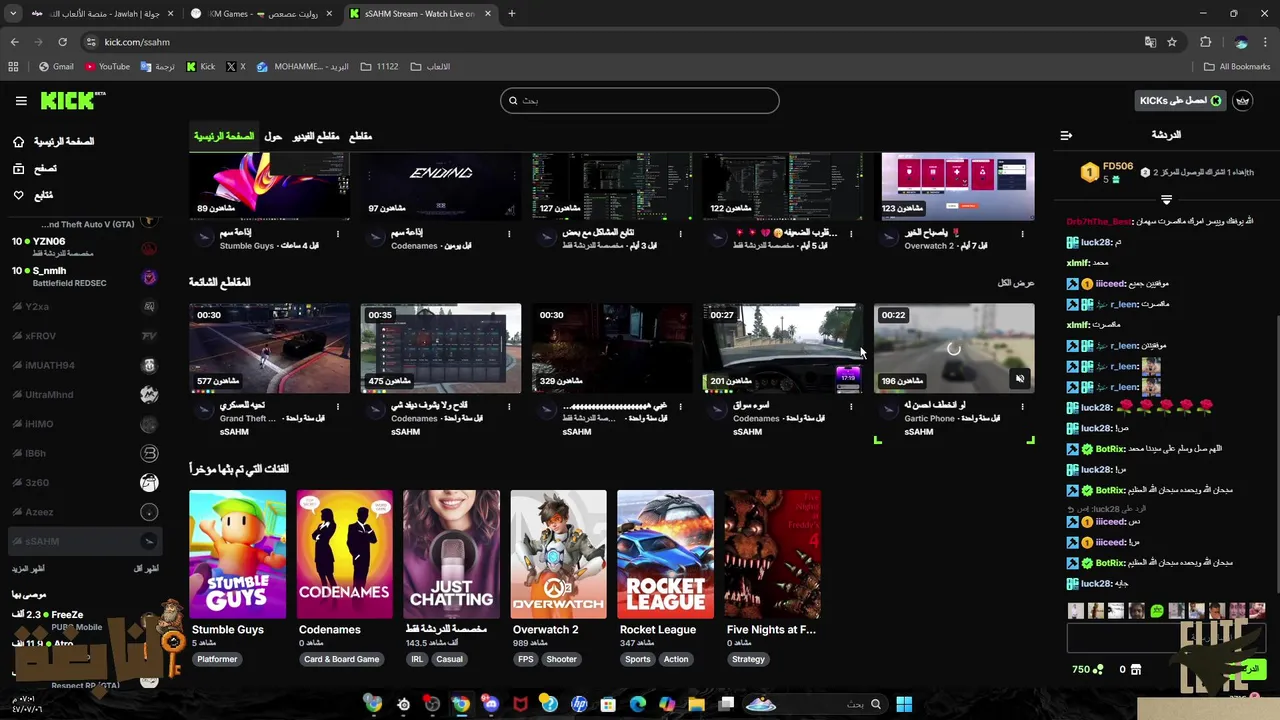Open the Kick hamburger sidebar menu

21,101
